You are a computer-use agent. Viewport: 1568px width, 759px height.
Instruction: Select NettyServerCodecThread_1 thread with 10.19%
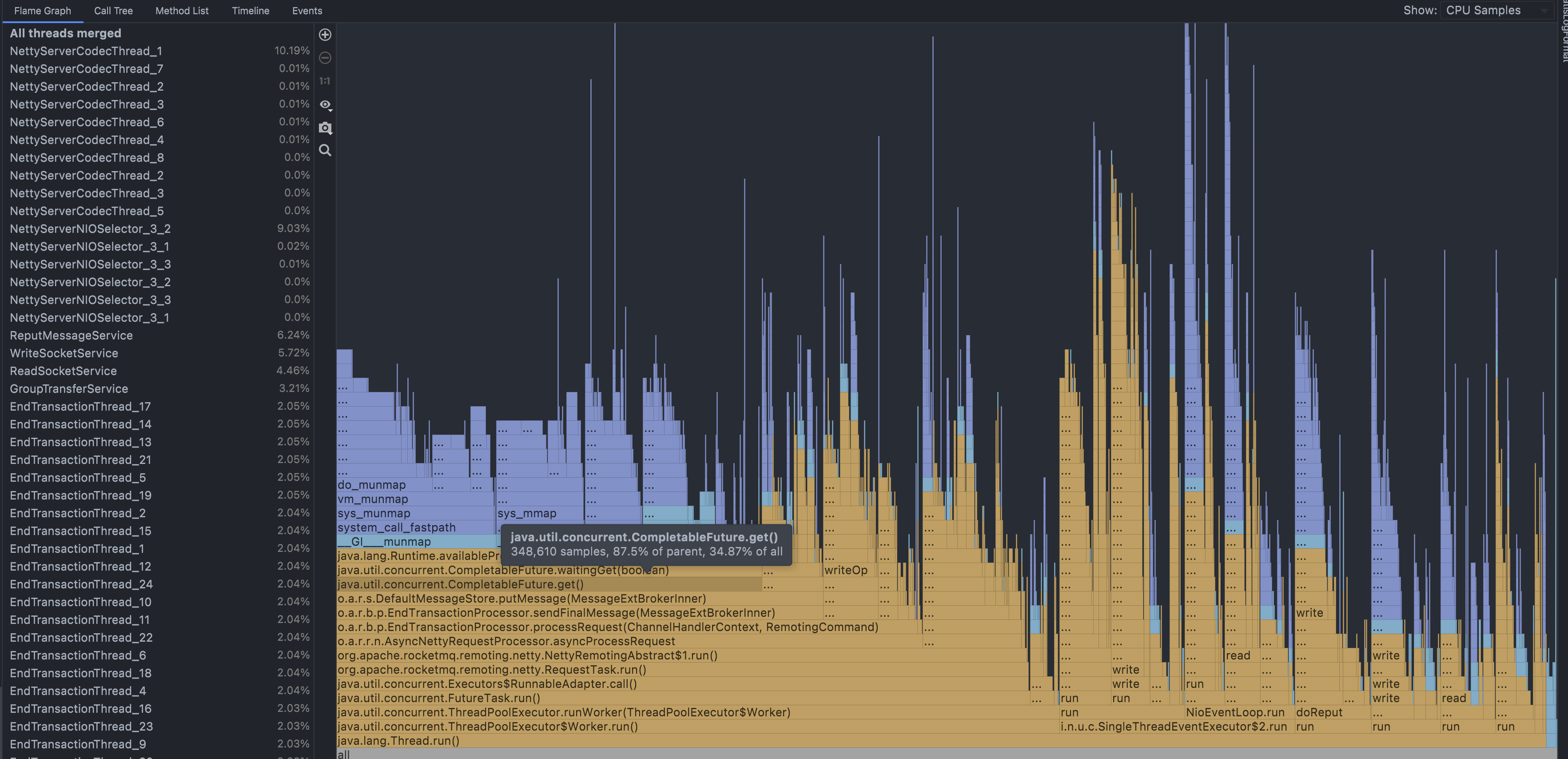[86, 51]
